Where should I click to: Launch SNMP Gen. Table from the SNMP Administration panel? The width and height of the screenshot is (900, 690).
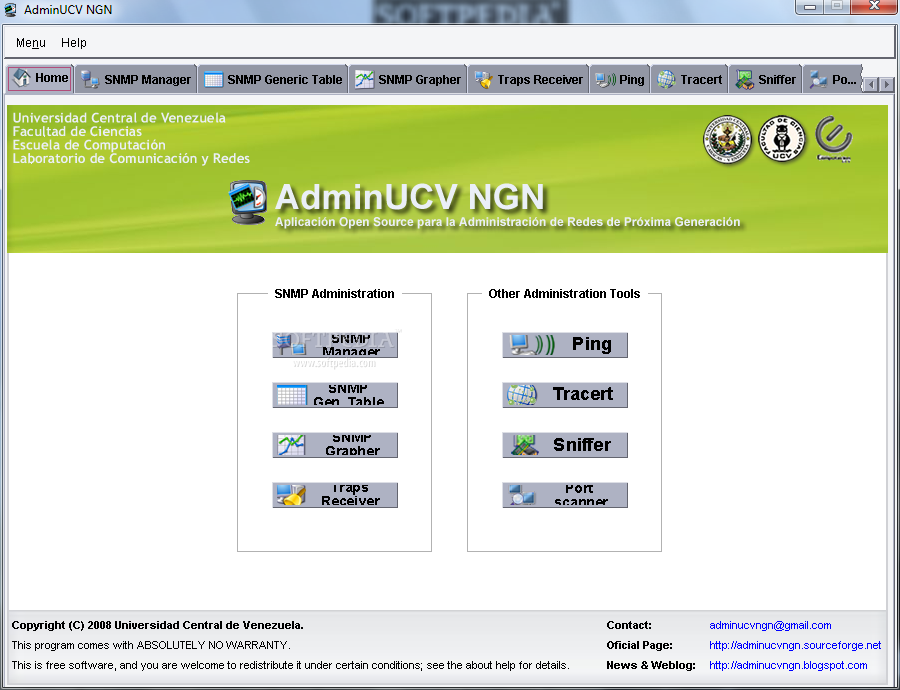coord(335,395)
